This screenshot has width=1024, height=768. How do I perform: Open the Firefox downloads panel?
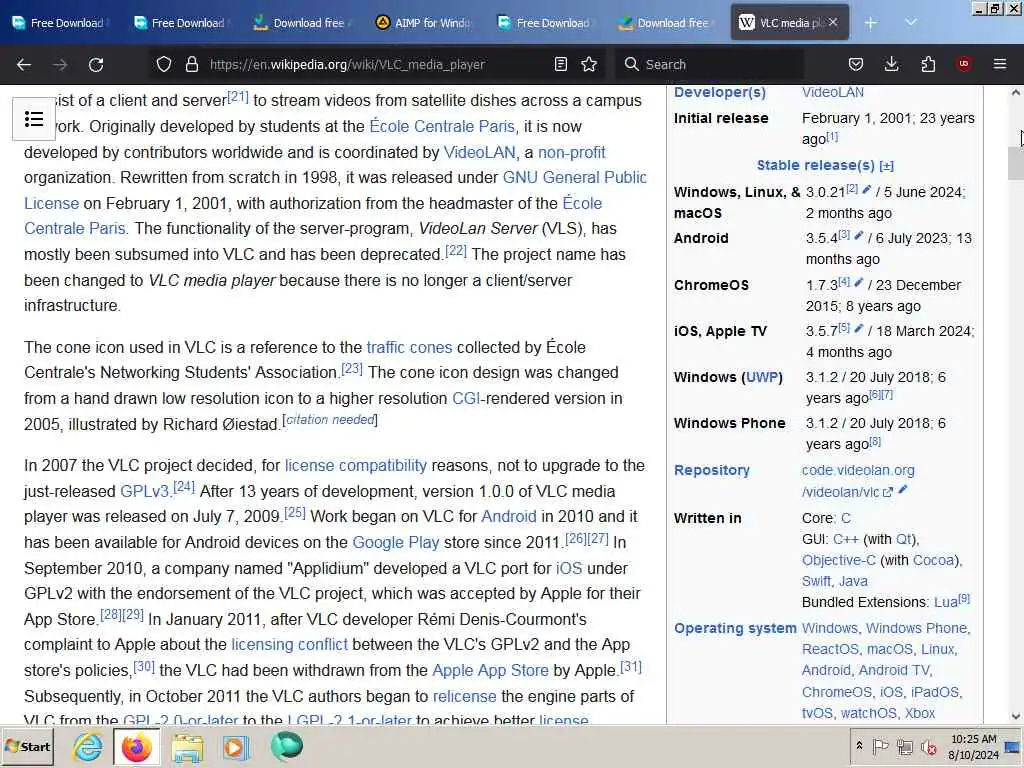pyautogui.click(x=891, y=64)
